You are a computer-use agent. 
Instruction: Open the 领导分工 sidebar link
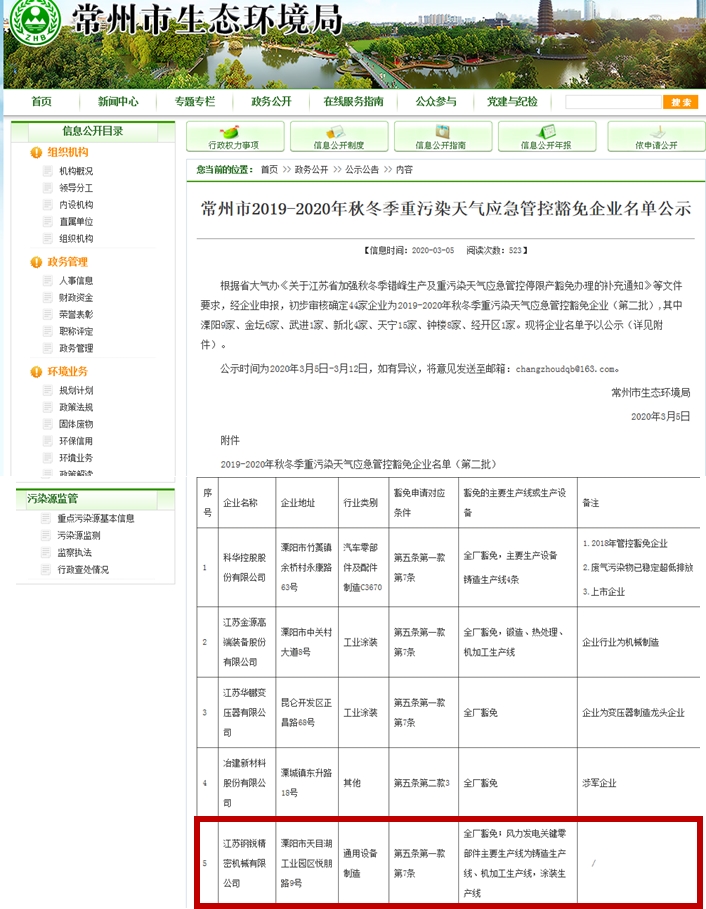[76, 188]
